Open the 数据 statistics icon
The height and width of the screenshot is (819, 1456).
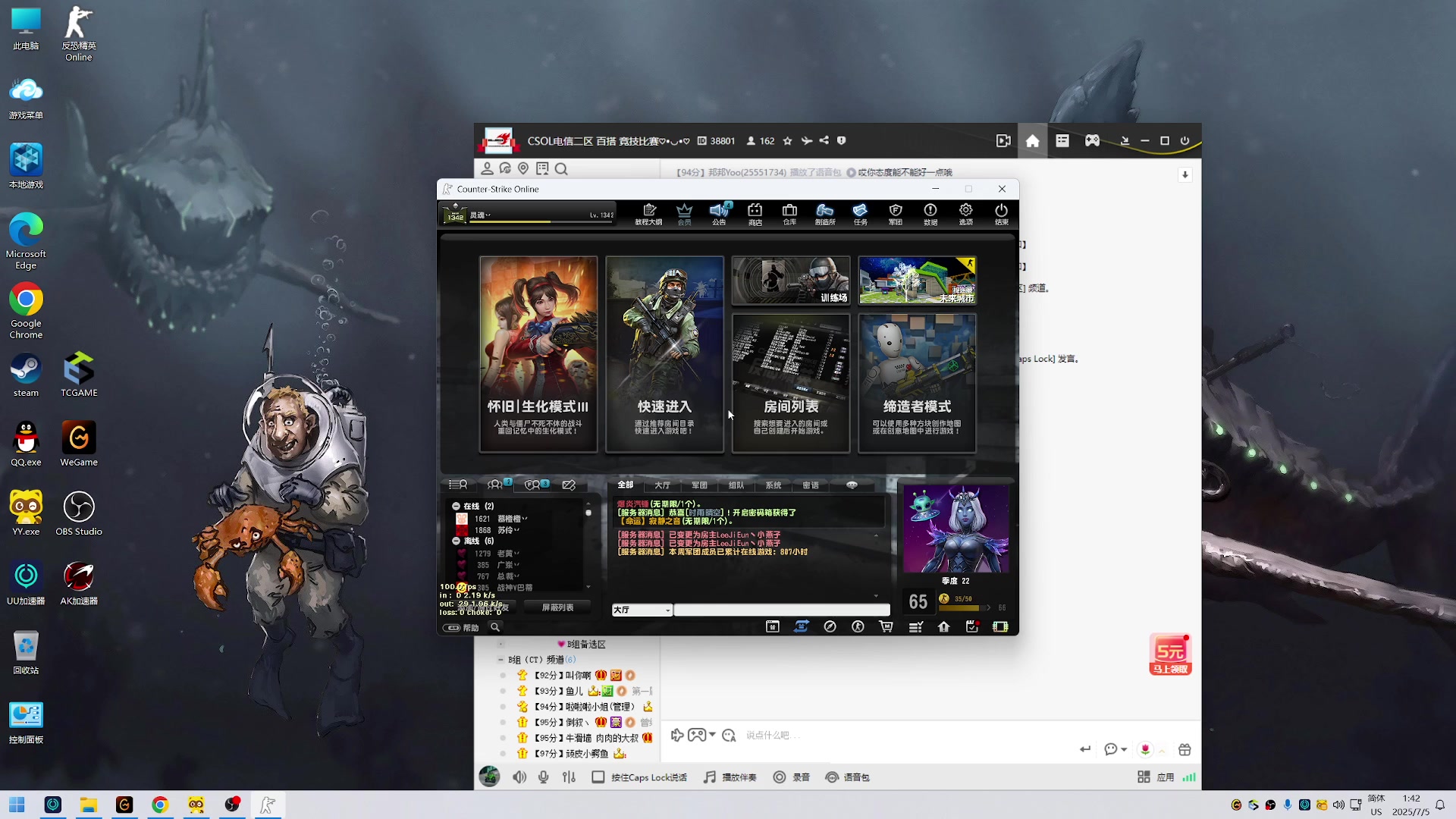pyautogui.click(x=930, y=214)
